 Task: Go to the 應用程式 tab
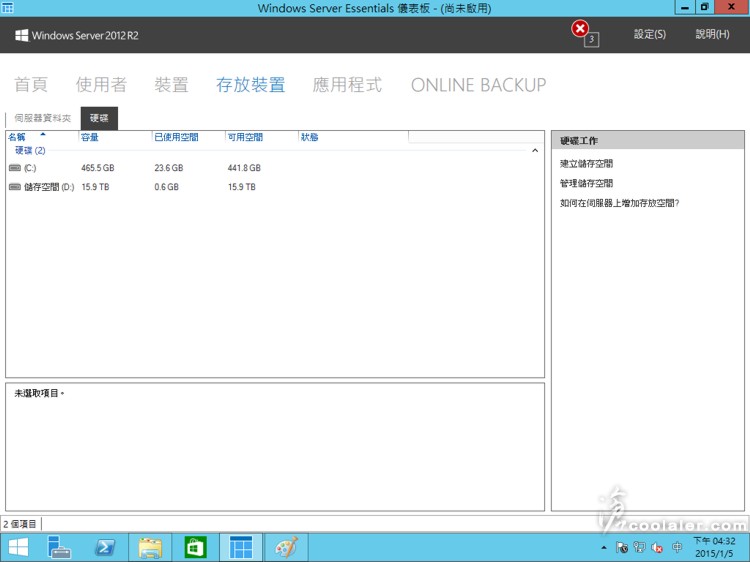tap(347, 85)
